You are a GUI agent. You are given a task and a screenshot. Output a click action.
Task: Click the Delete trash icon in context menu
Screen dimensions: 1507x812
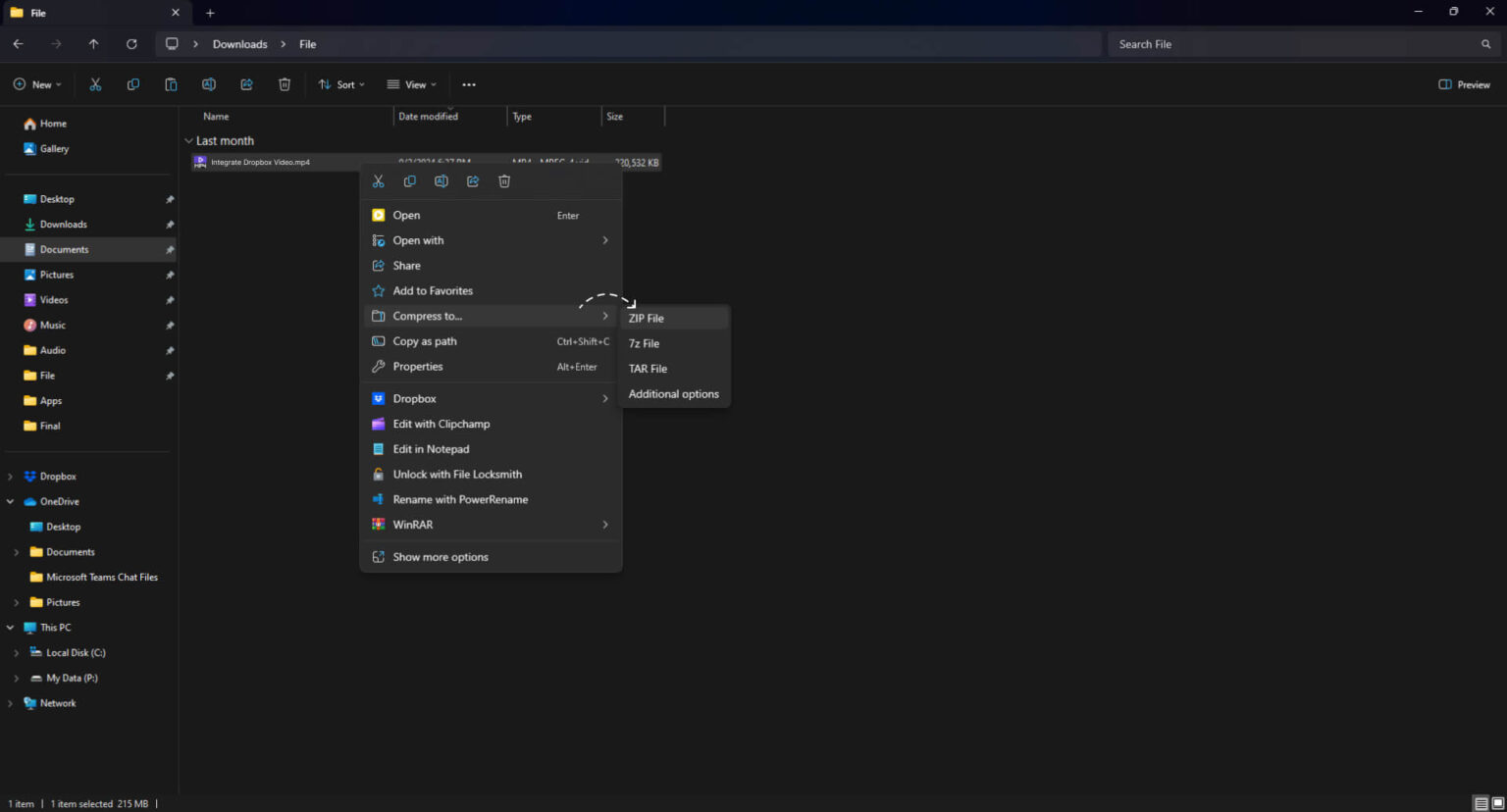pyautogui.click(x=504, y=181)
